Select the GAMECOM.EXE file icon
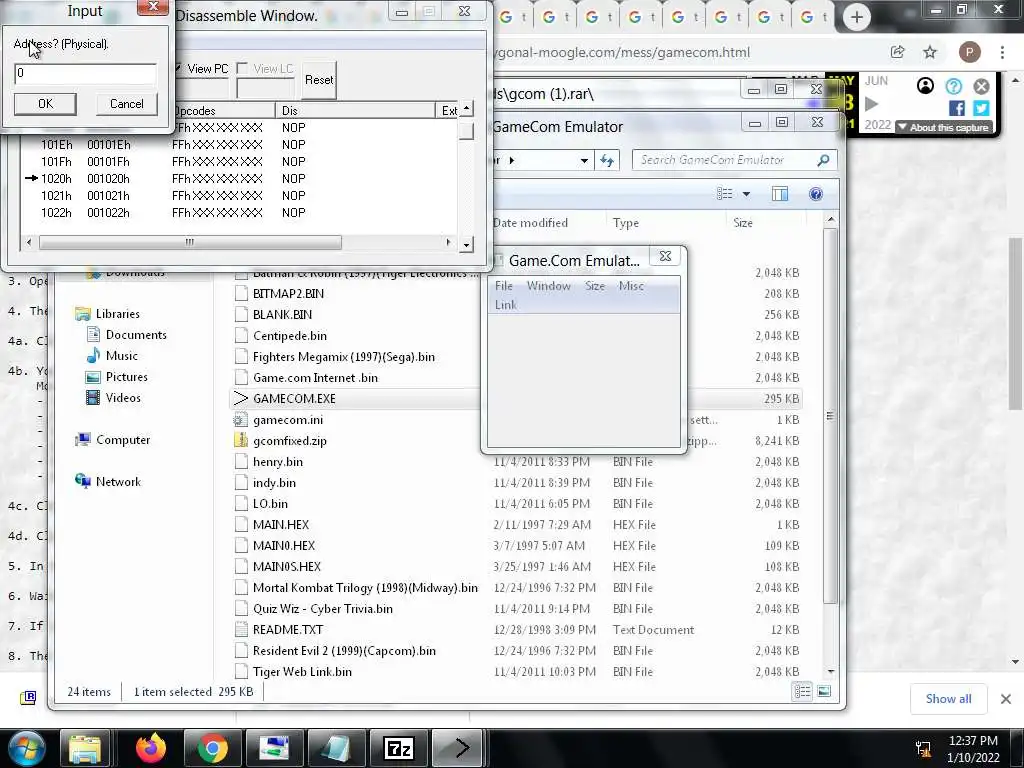The image size is (1024, 768). (x=241, y=398)
